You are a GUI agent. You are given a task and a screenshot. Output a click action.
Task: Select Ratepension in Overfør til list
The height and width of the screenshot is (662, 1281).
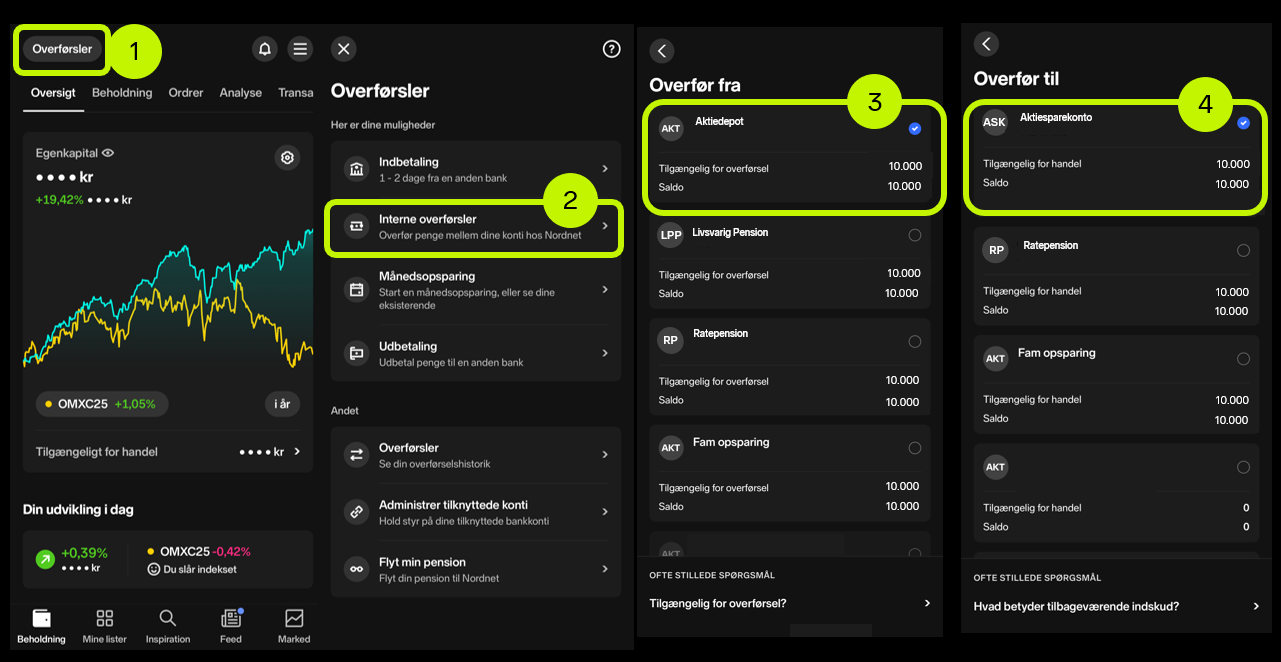pyautogui.click(x=1243, y=251)
